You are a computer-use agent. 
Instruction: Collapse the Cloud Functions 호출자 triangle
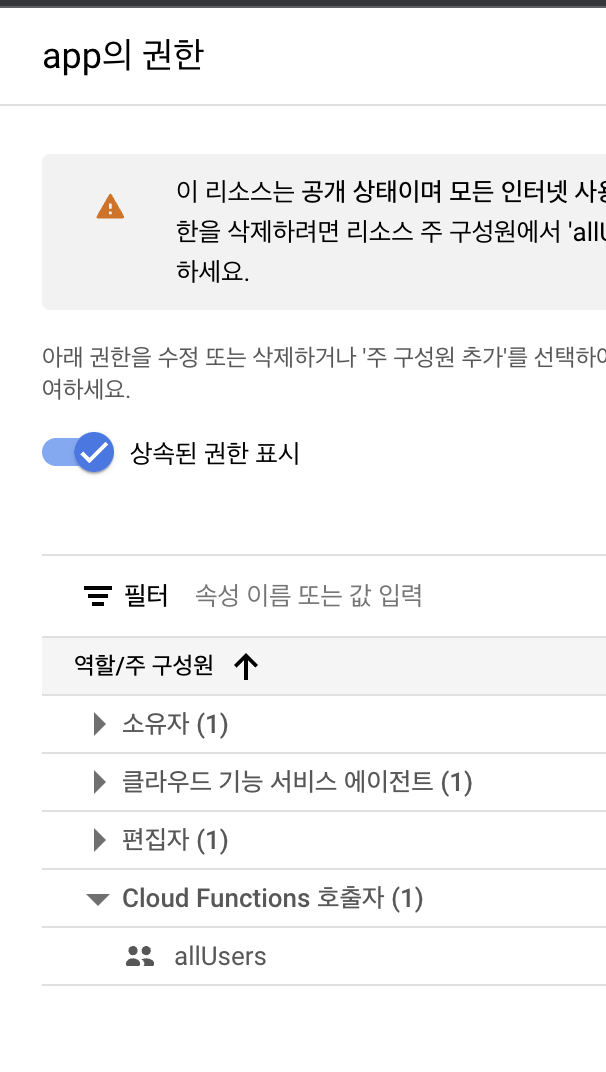[98, 898]
